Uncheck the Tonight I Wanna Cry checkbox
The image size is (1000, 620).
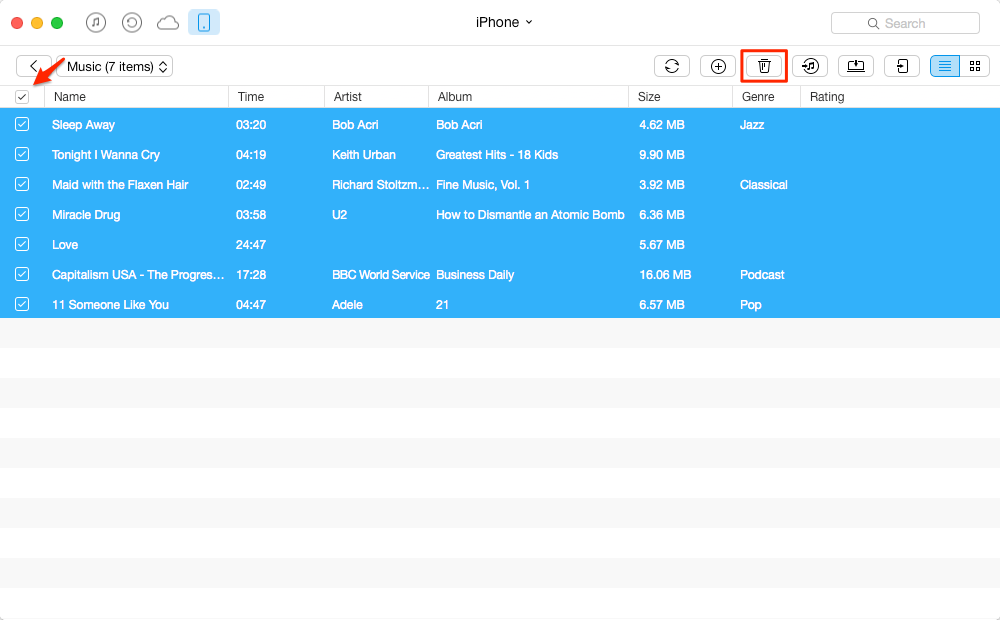coord(22,154)
